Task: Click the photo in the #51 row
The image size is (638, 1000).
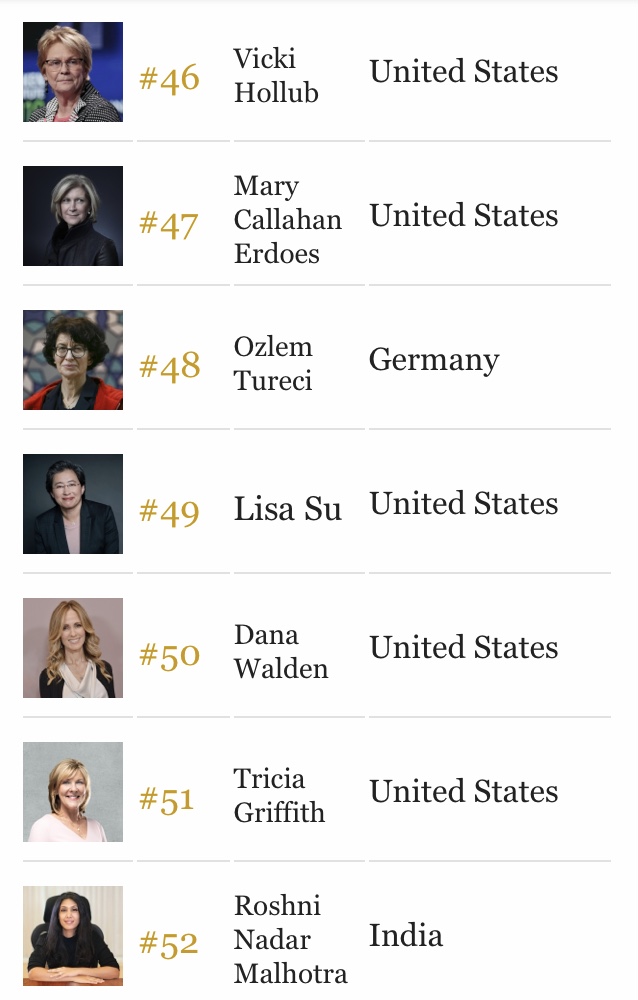Action: (x=73, y=792)
